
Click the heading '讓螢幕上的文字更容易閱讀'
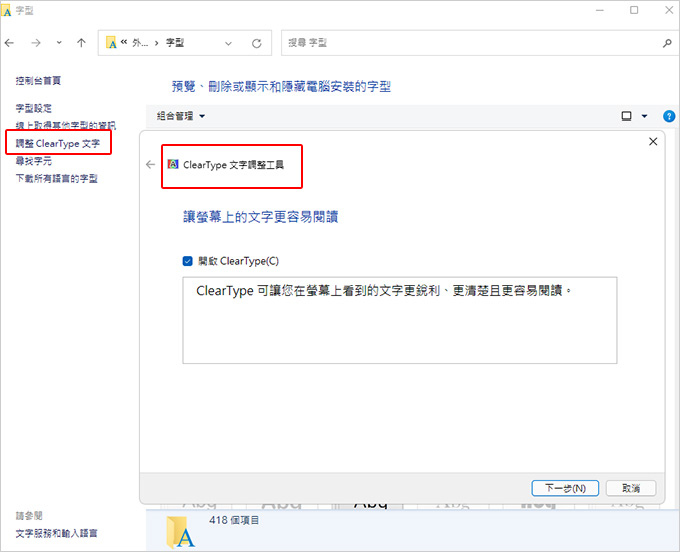click(x=260, y=216)
